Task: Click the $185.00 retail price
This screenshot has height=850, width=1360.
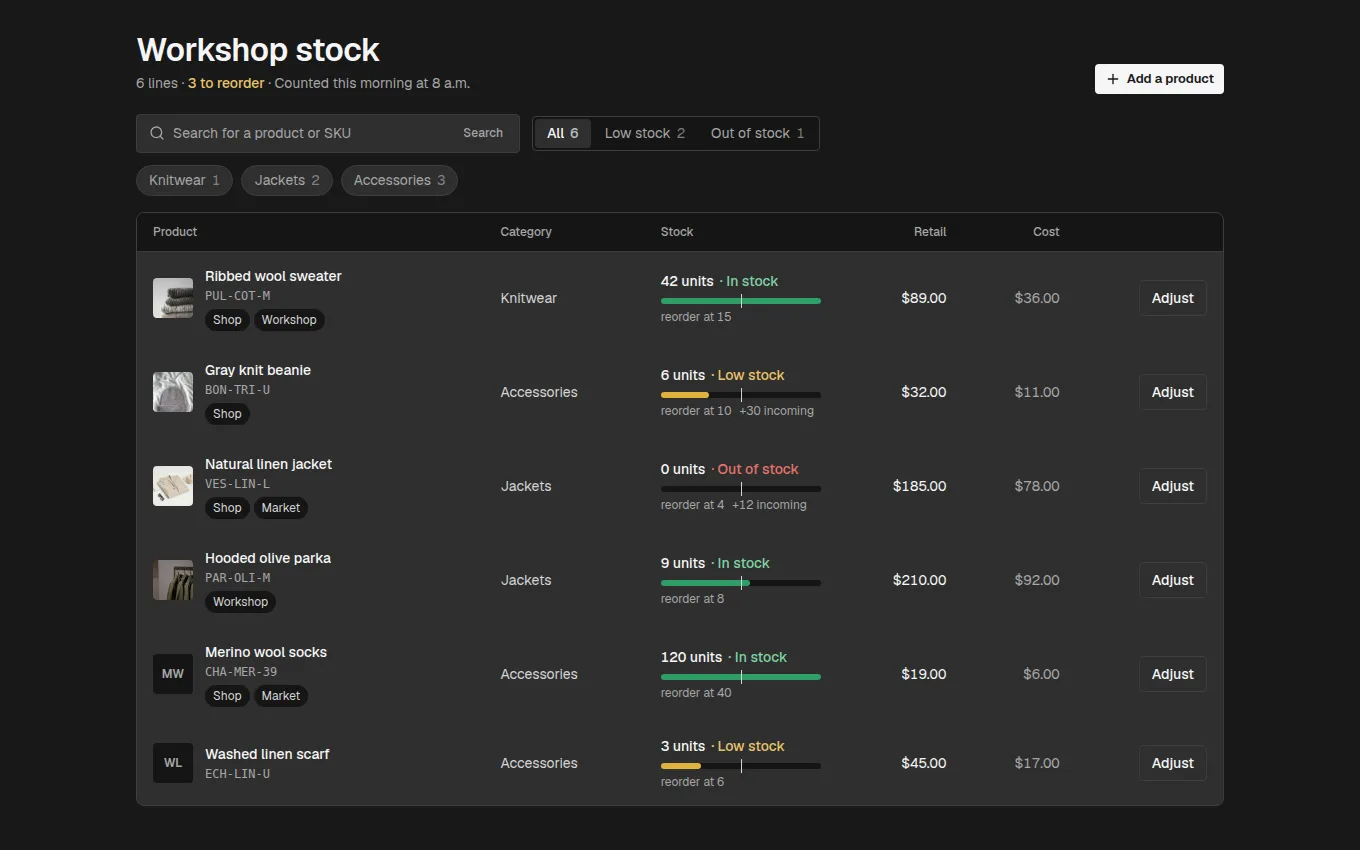Action: click(920, 486)
